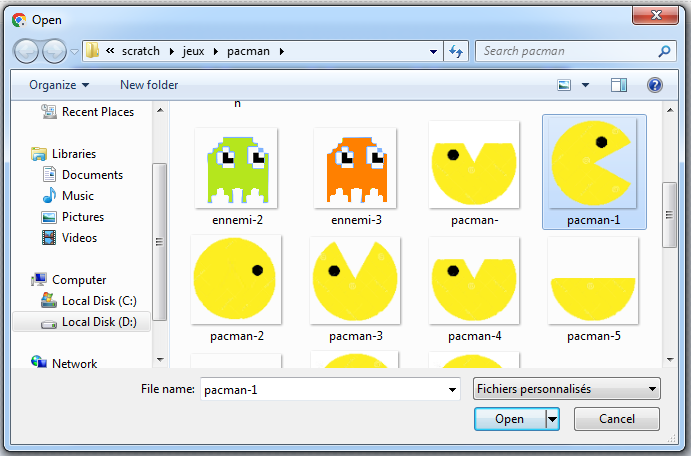Click the folder icon in address bar
Screen dimensions: 691x456
(92, 51)
